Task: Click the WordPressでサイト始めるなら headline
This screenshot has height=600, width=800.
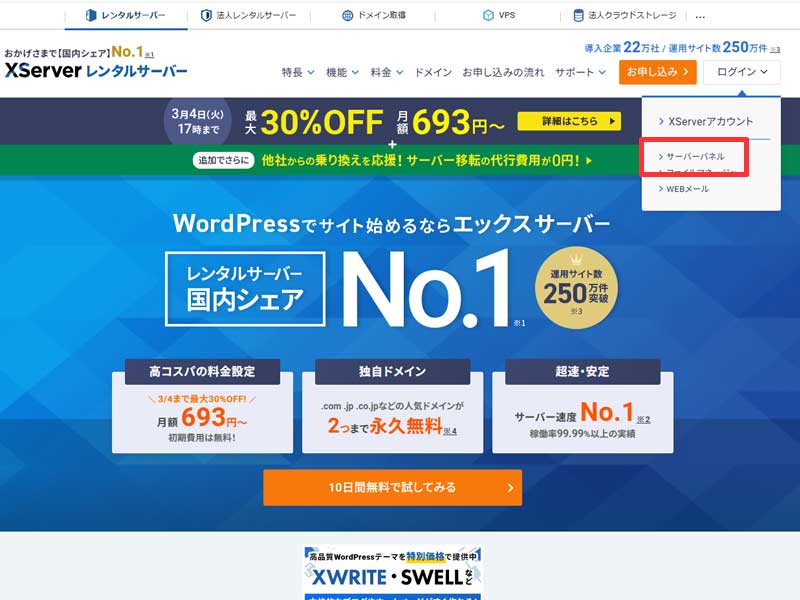Action: pos(391,223)
